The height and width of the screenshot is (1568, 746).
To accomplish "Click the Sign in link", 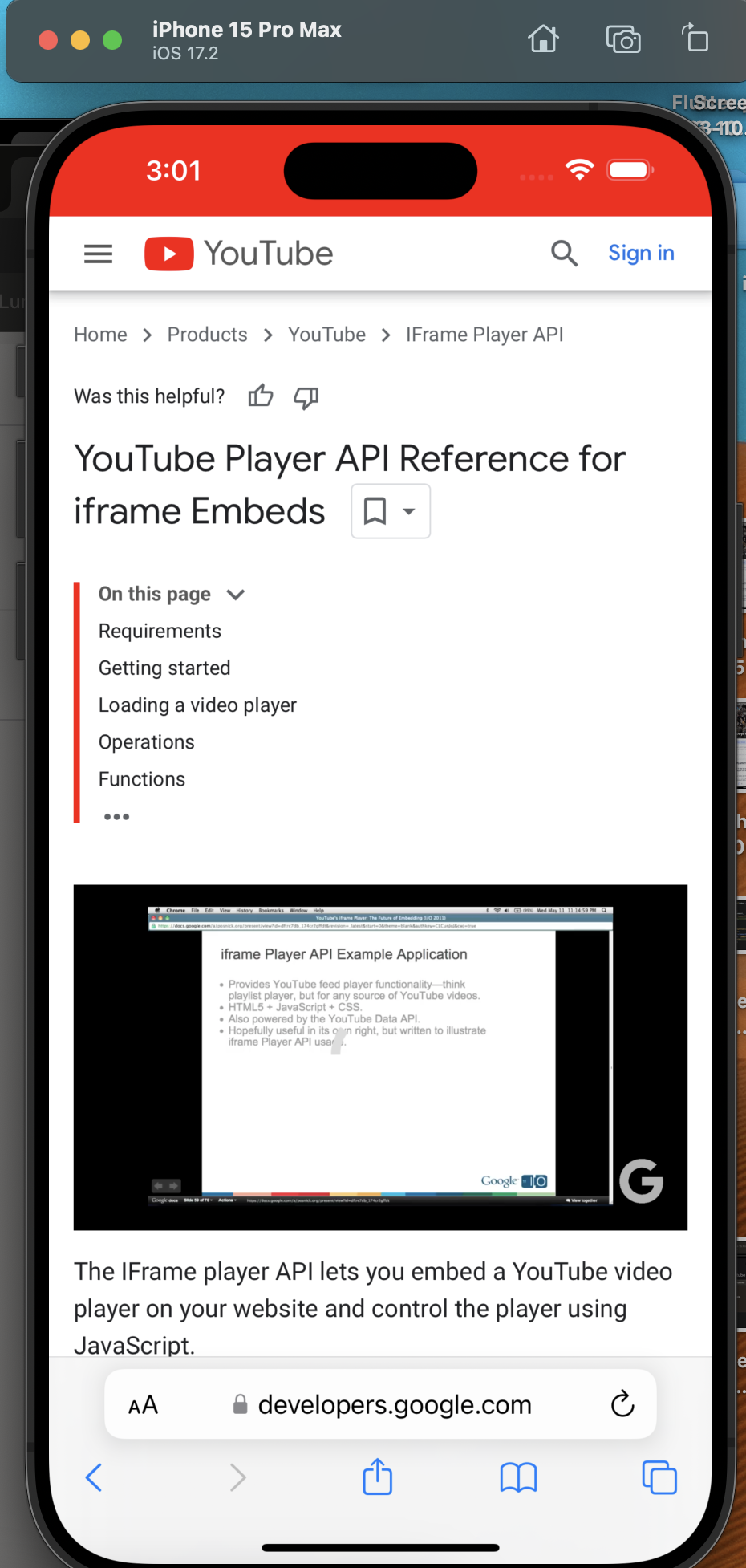I will tap(641, 254).
